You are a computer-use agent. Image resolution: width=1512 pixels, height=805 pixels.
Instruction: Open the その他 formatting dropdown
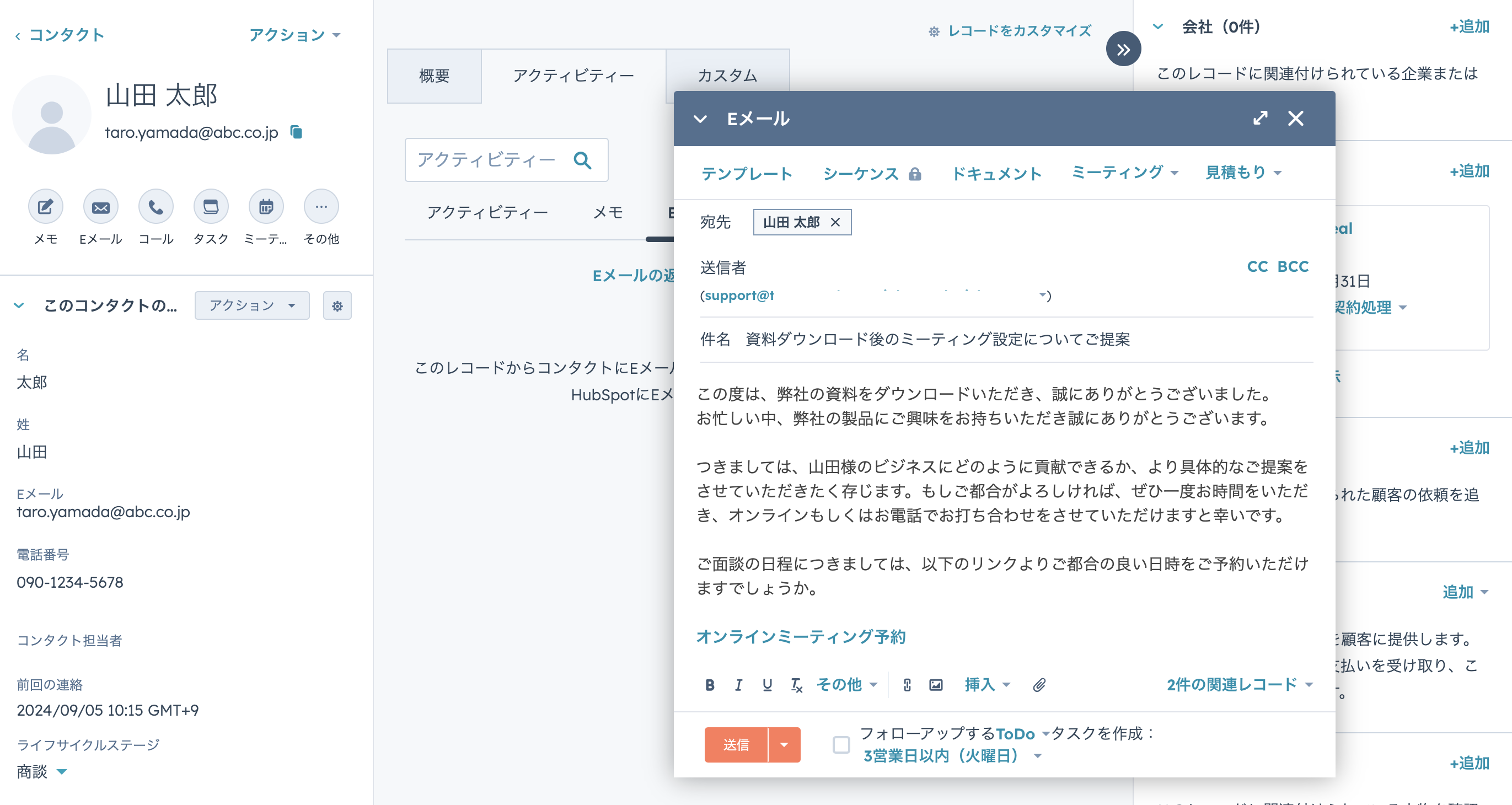pyautogui.click(x=846, y=685)
